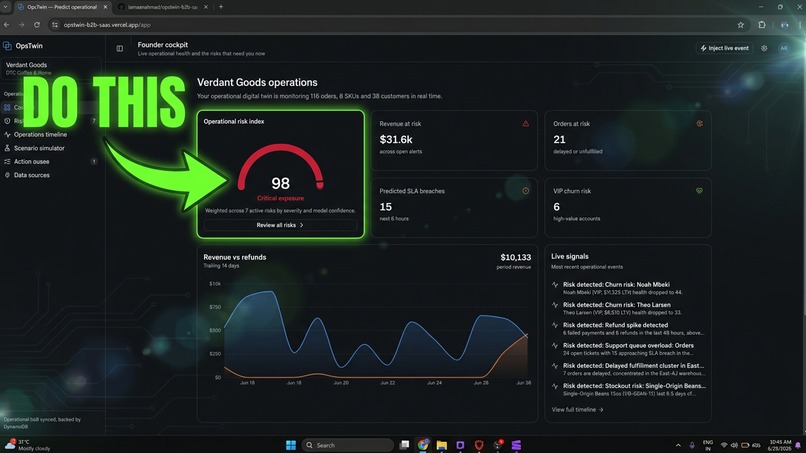The width and height of the screenshot is (806, 453).
Task: Click pulse icon beside Noah Mbeki signal
Action: pos(555,284)
